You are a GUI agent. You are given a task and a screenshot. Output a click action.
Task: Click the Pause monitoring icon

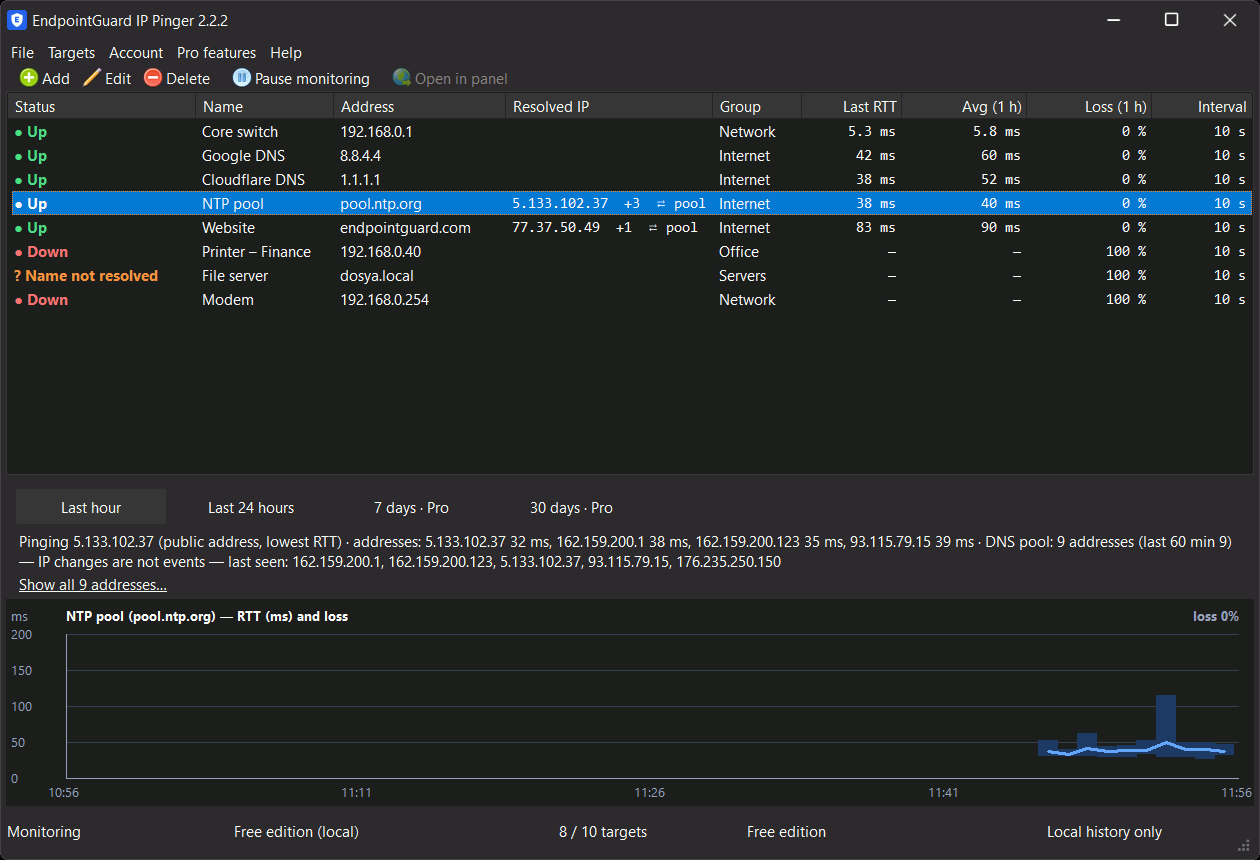point(242,78)
